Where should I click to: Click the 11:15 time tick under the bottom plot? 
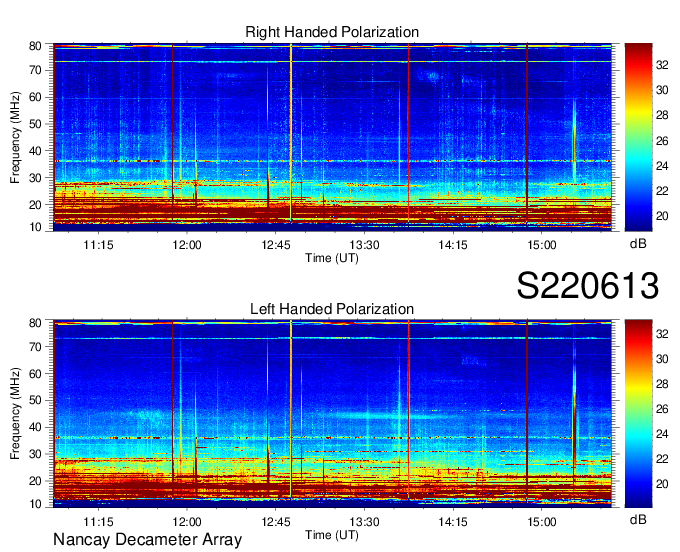[98, 522]
